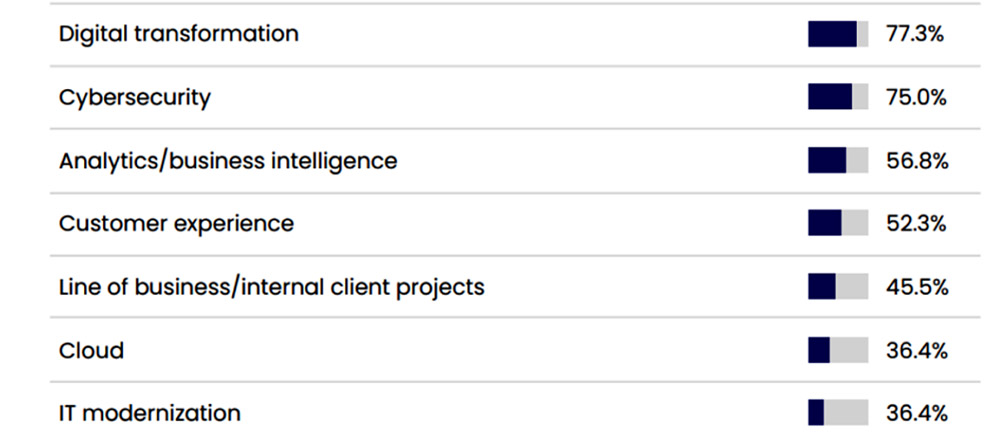Image resolution: width=1000 pixels, height=441 pixels.
Task: Click Analytics/business intelligence label
Action: pyautogui.click(x=228, y=161)
